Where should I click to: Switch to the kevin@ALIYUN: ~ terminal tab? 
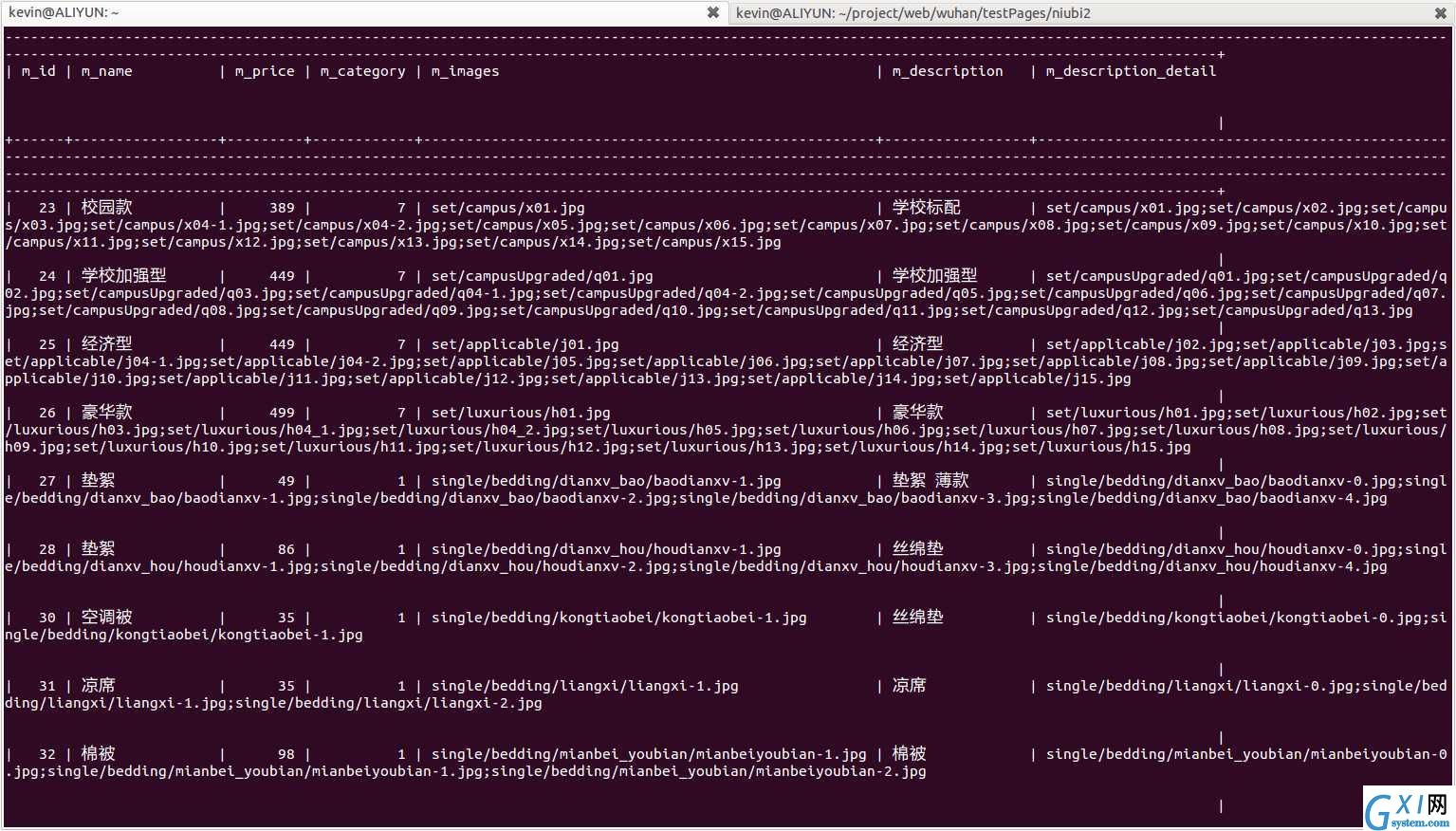[x=363, y=12]
